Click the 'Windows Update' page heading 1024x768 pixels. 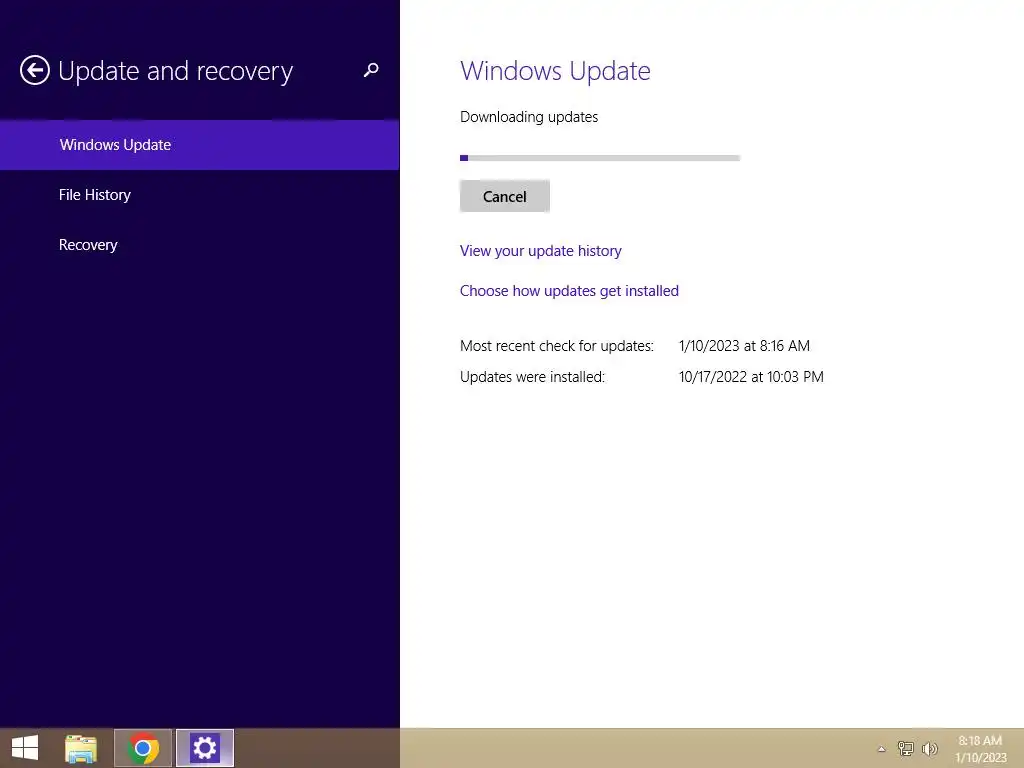tap(555, 71)
